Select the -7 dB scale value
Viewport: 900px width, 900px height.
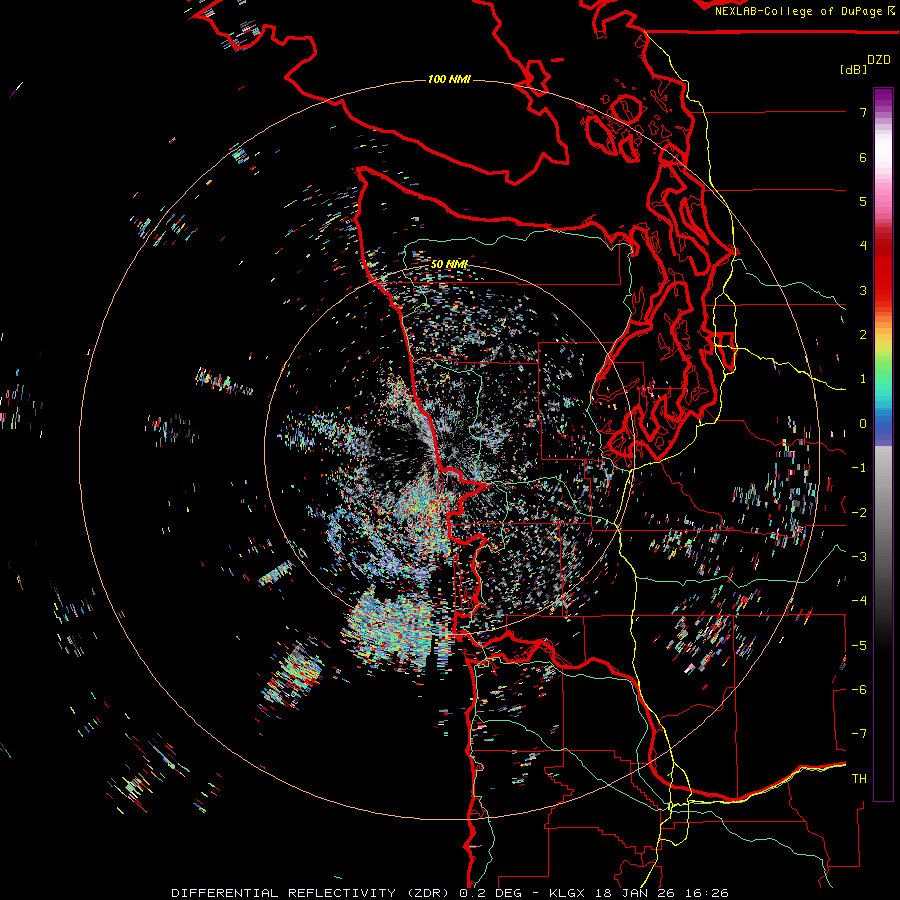[859, 734]
